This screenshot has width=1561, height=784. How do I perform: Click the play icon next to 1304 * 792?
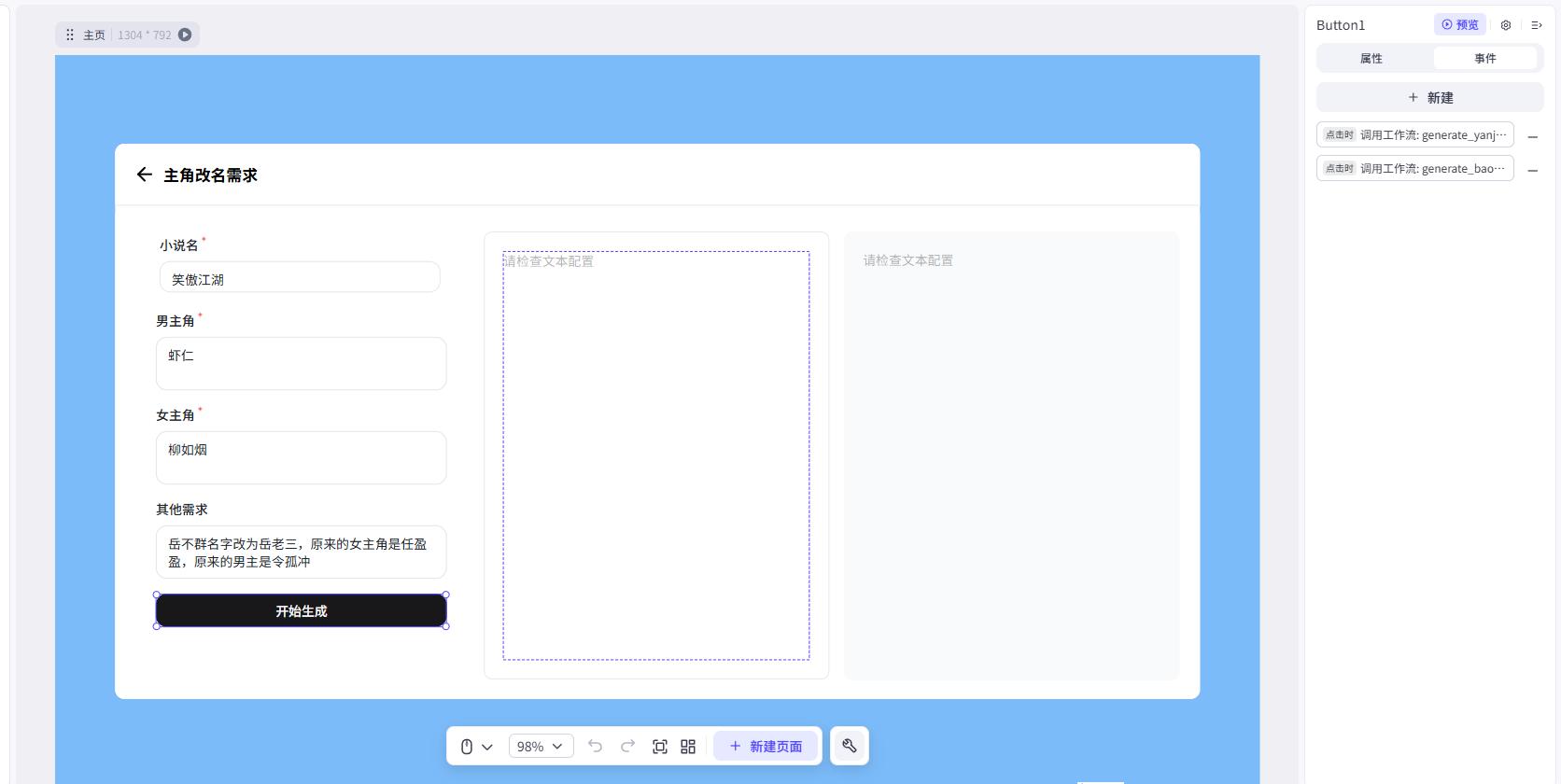(185, 35)
